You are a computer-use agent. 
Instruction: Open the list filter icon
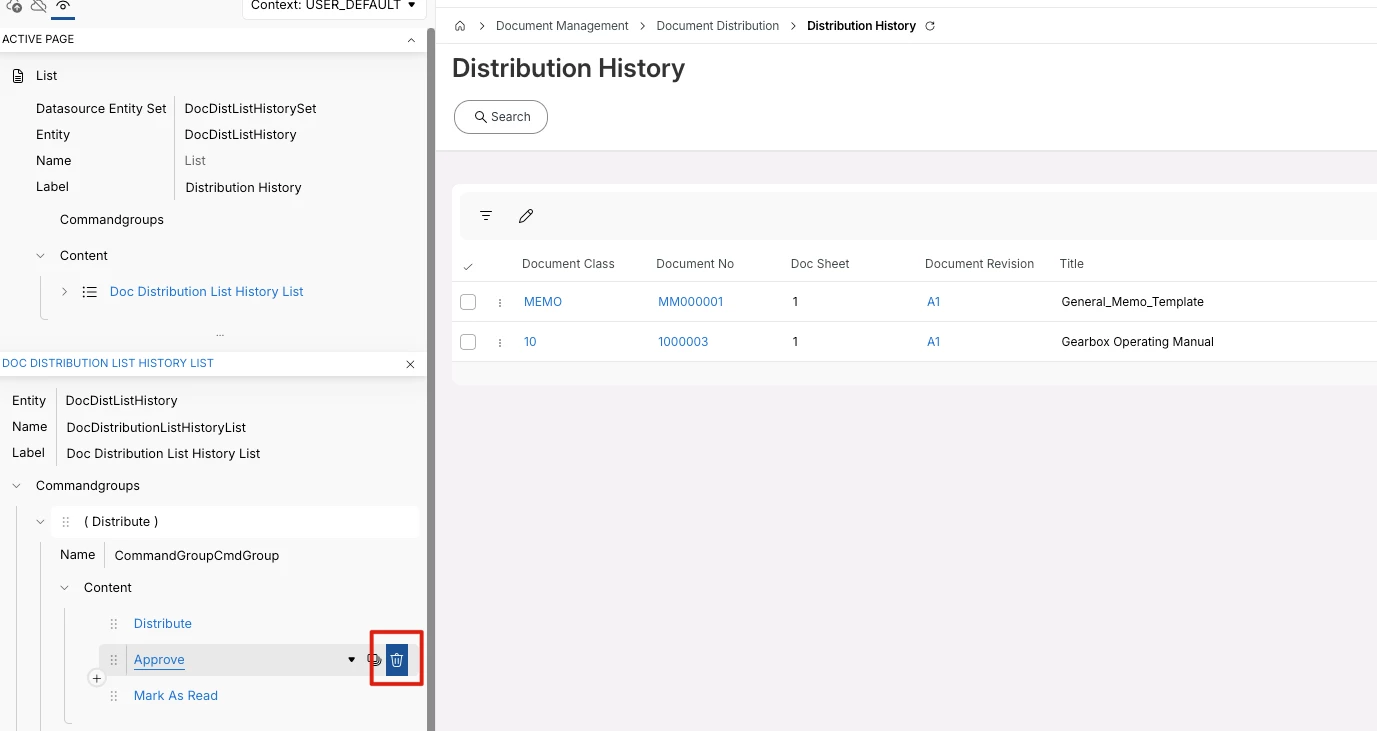486,216
